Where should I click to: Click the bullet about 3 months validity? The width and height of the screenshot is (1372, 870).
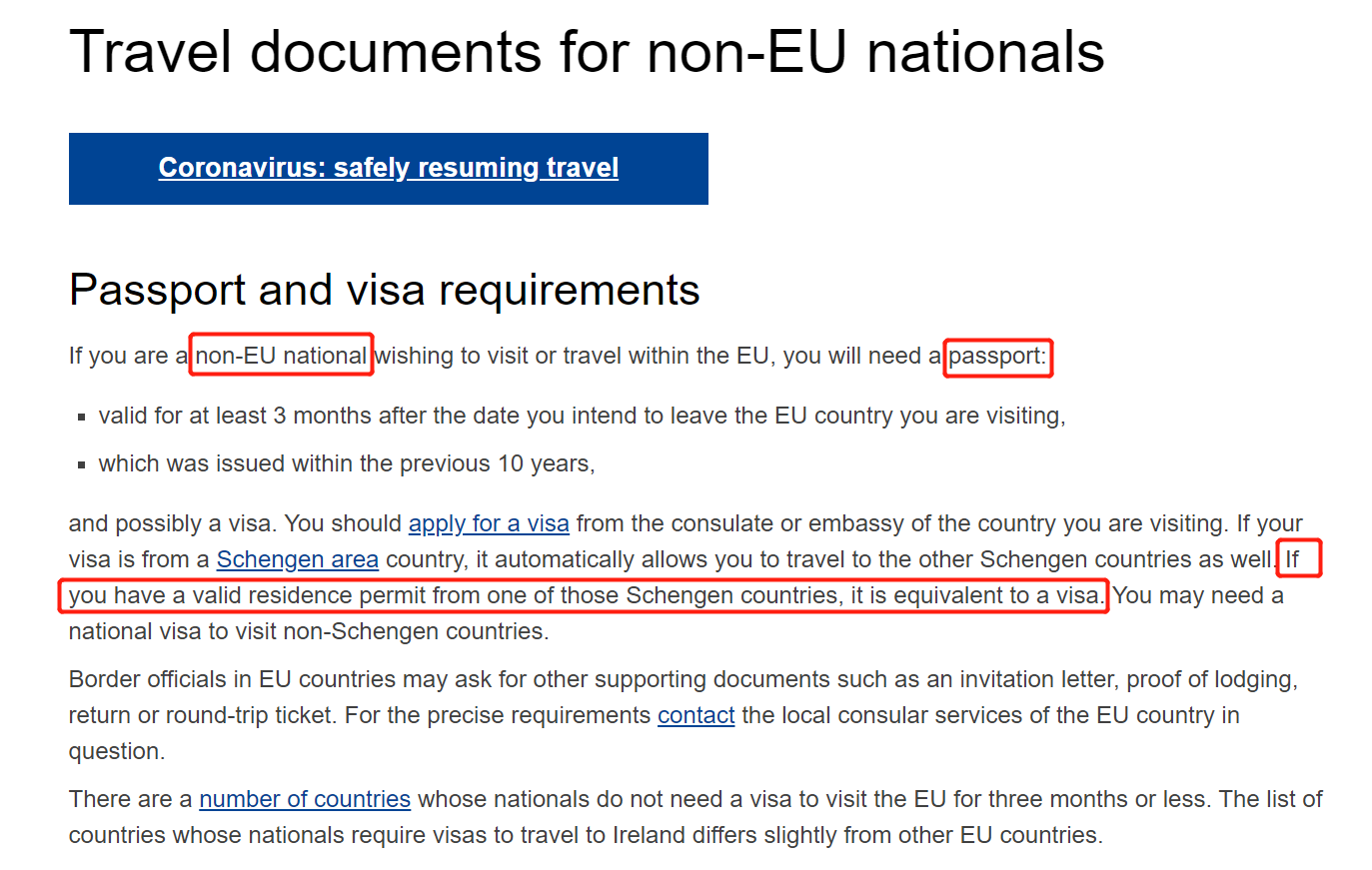tap(582, 416)
